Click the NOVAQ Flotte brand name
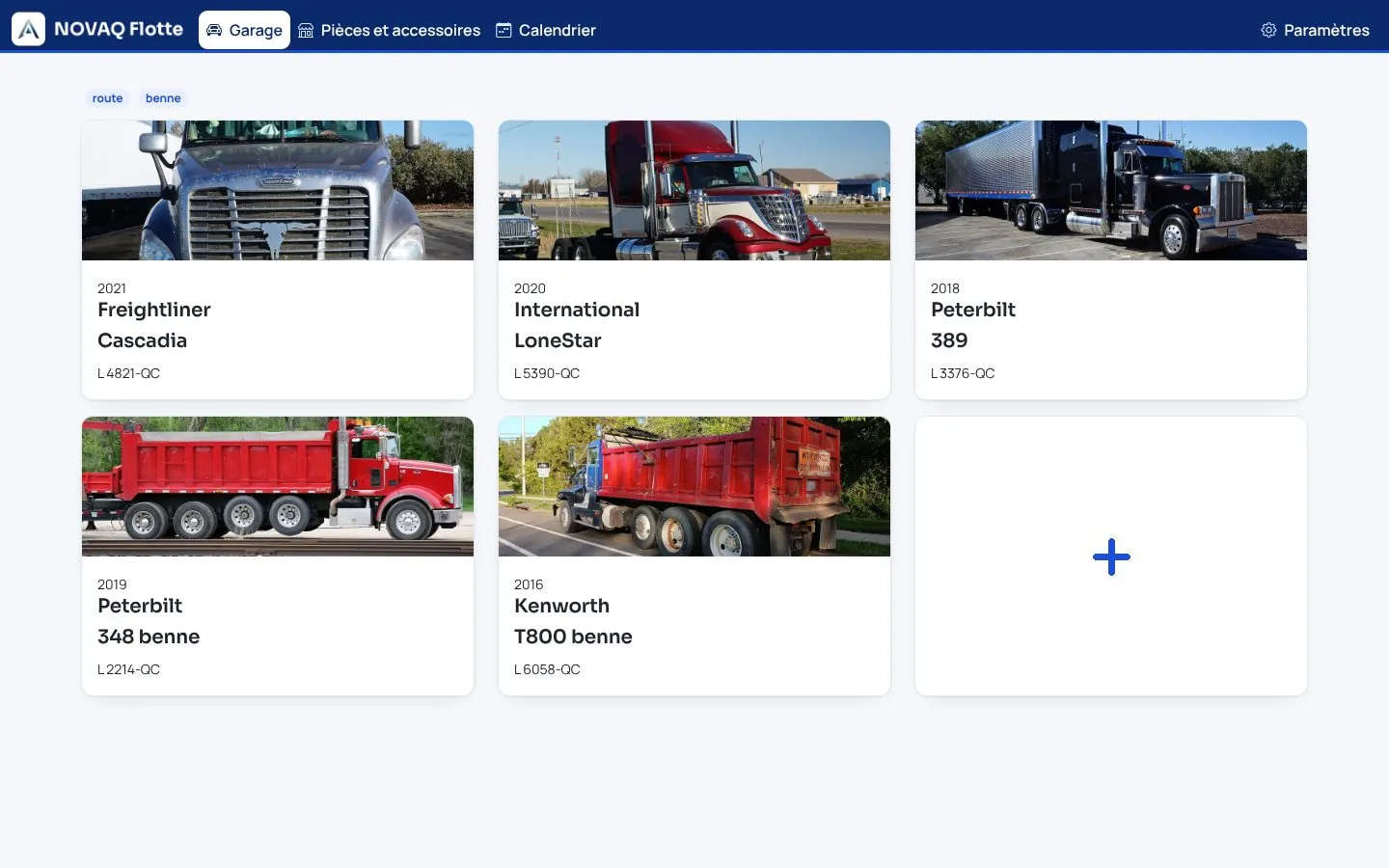Screen dimensions: 1389x868 coord(119,29)
